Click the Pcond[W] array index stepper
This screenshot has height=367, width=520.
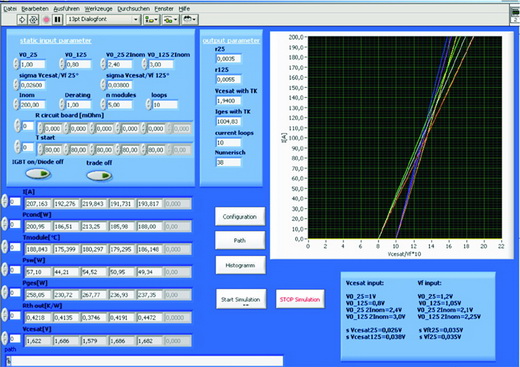click(5, 224)
